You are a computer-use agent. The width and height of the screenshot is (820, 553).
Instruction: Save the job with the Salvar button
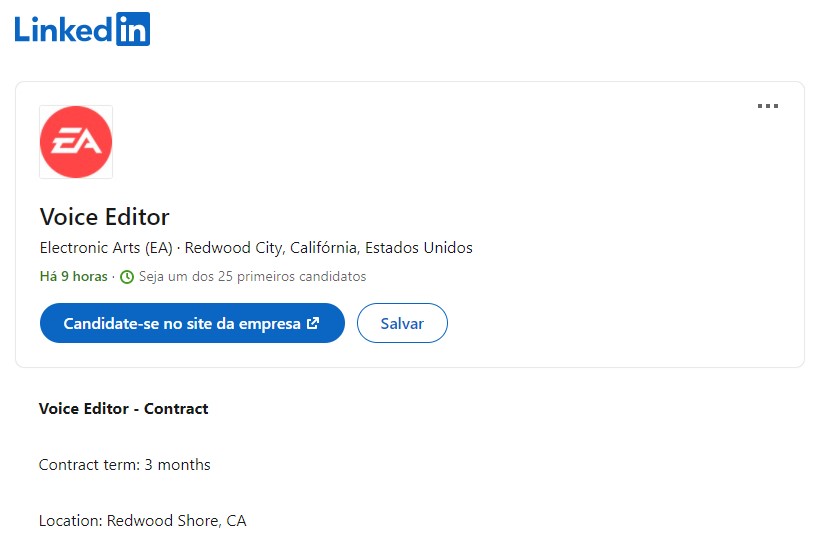[402, 323]
